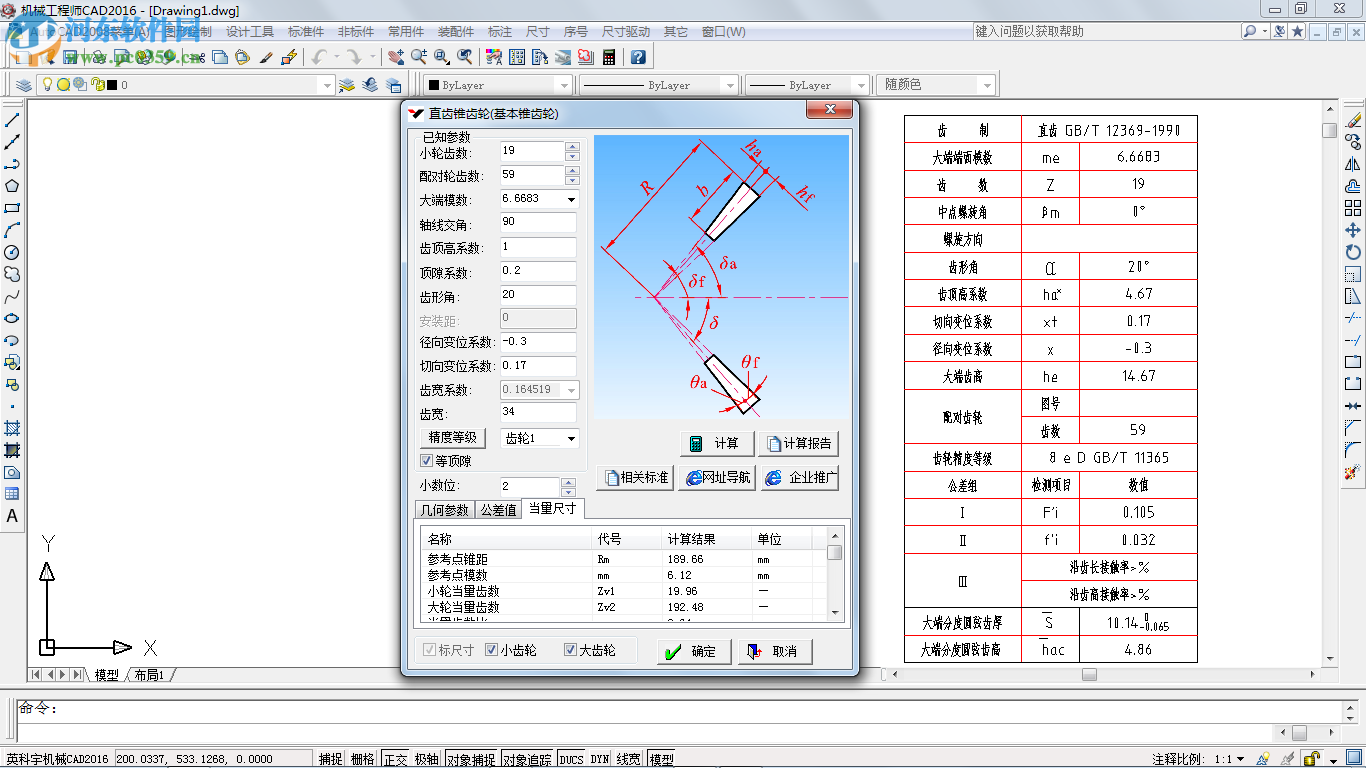The image size is (1366, 768).
Task: Open the 大端模数 dropdown
Action: [571, 199]
